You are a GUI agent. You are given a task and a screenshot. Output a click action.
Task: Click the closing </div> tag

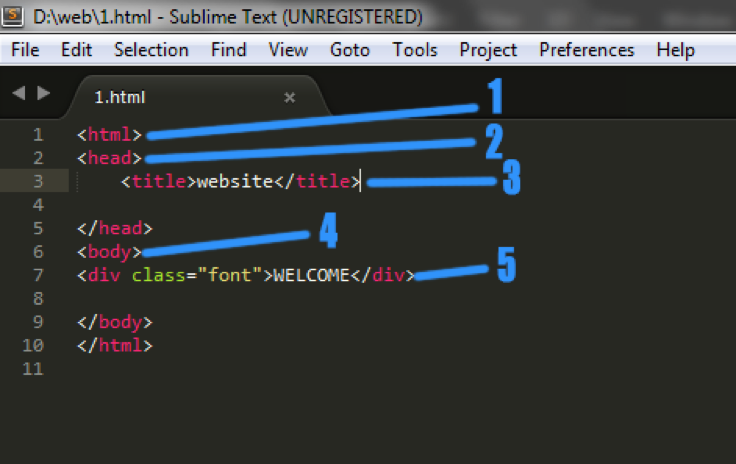[383, 275]
